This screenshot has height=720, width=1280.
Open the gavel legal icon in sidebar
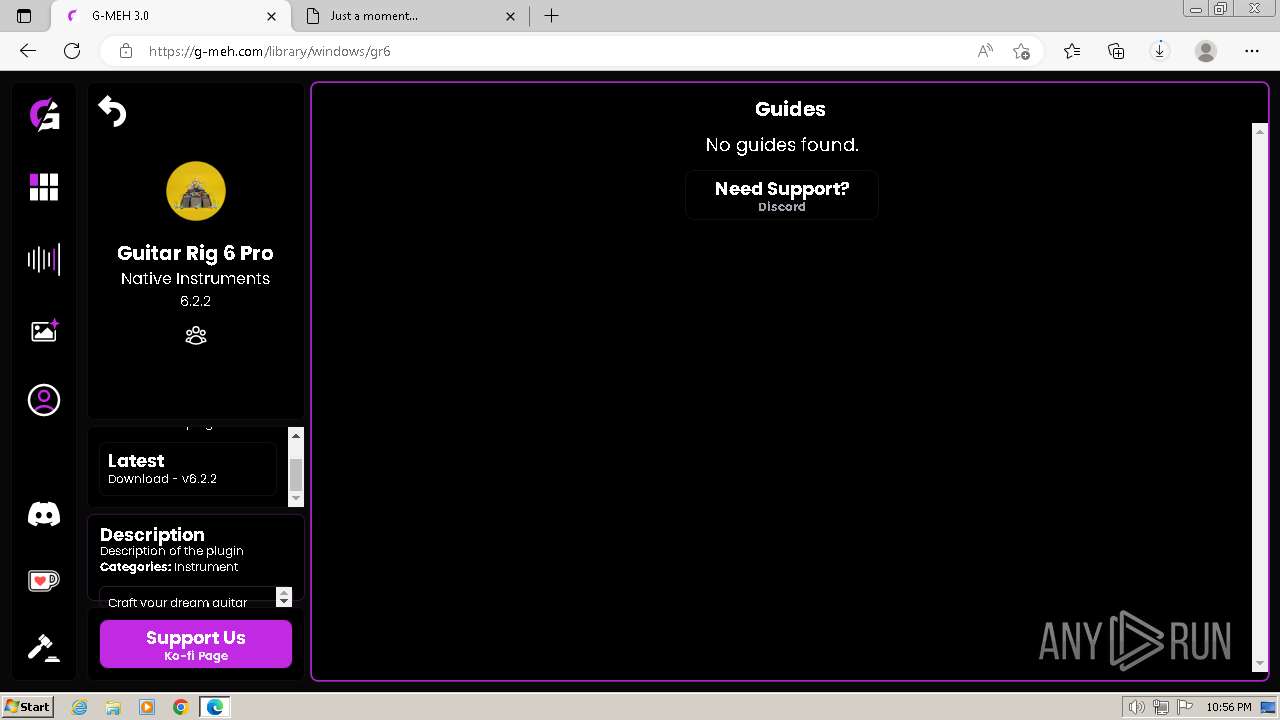[x=44, y=647]
